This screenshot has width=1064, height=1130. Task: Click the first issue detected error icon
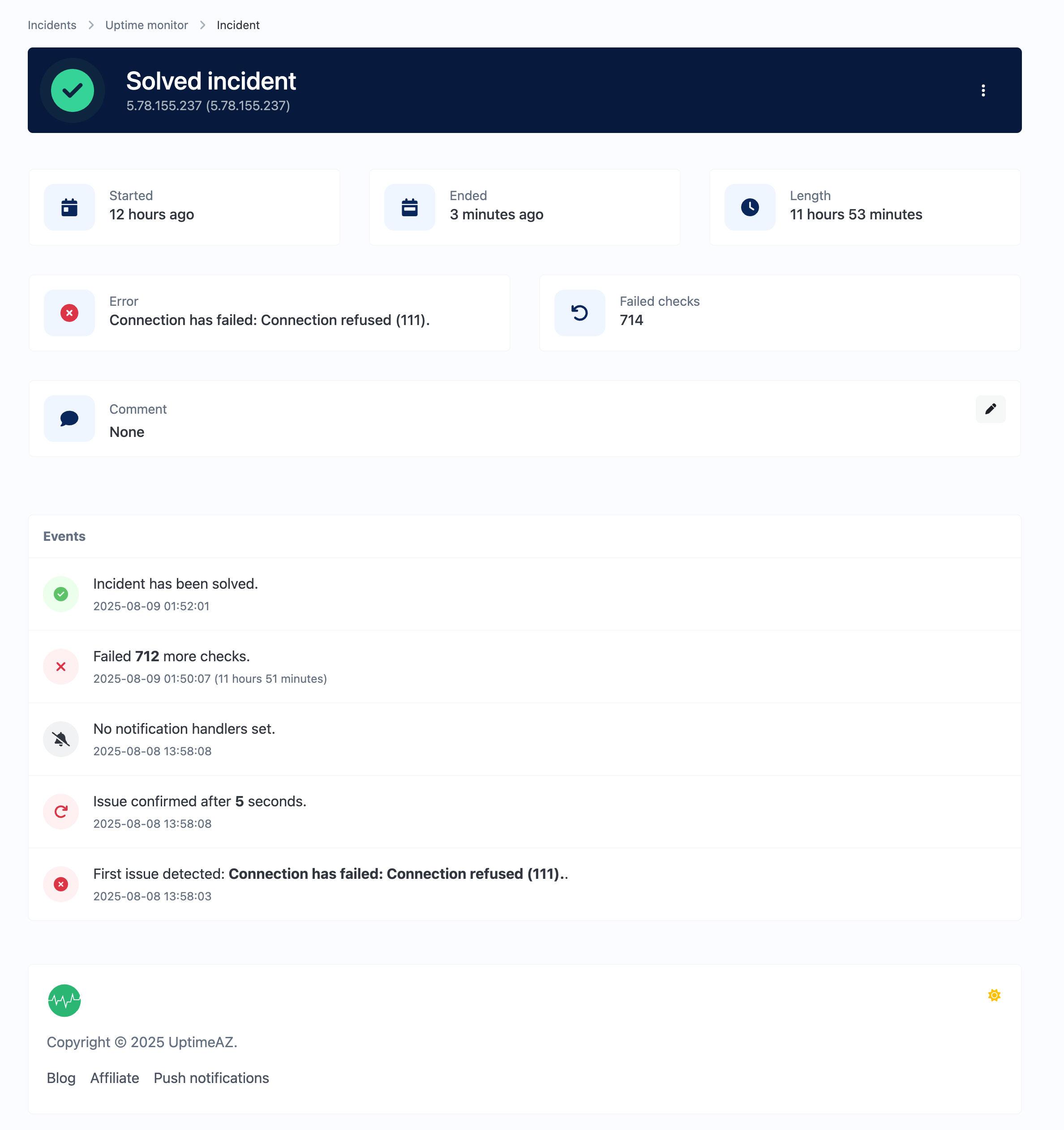pyautogui.click(x=61, y=884)
